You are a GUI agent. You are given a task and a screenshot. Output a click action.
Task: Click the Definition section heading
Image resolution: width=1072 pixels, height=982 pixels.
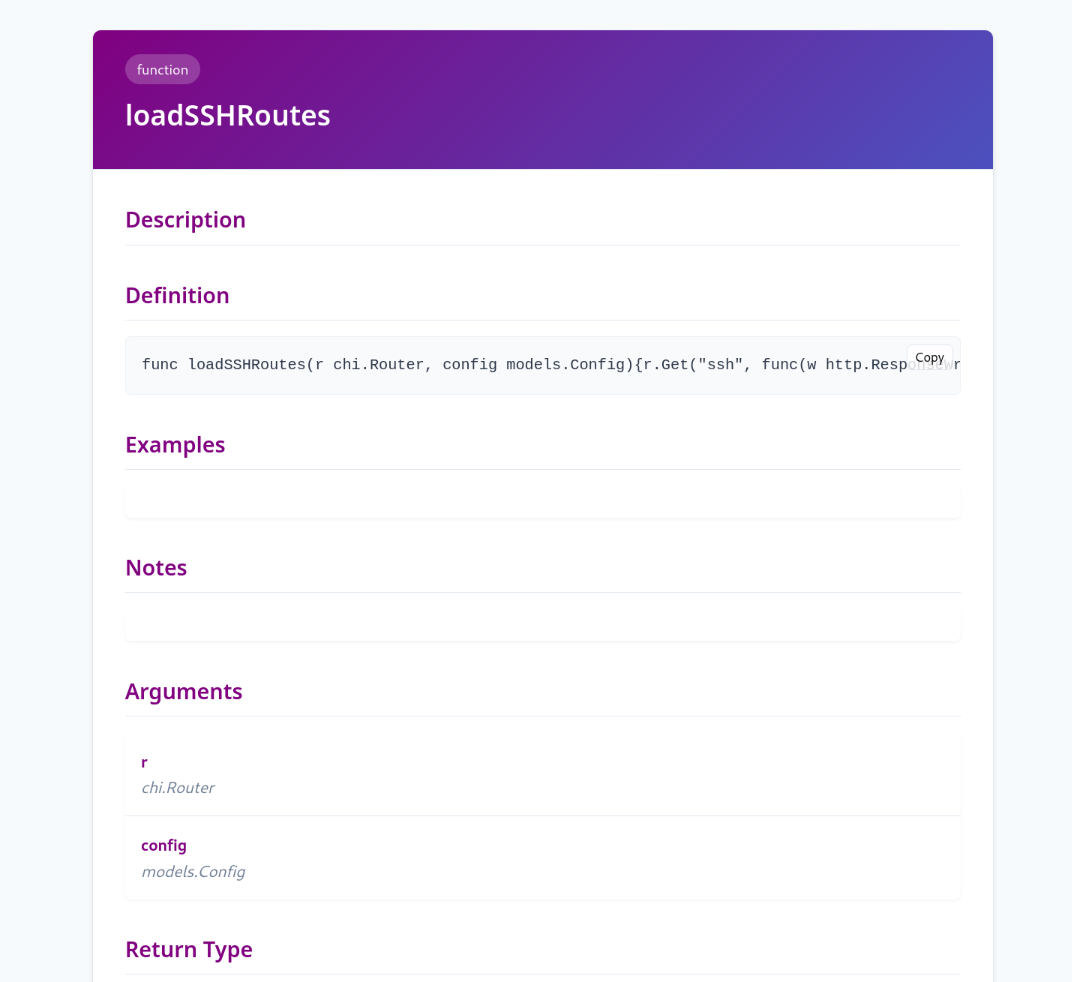[x=177, y=295]
